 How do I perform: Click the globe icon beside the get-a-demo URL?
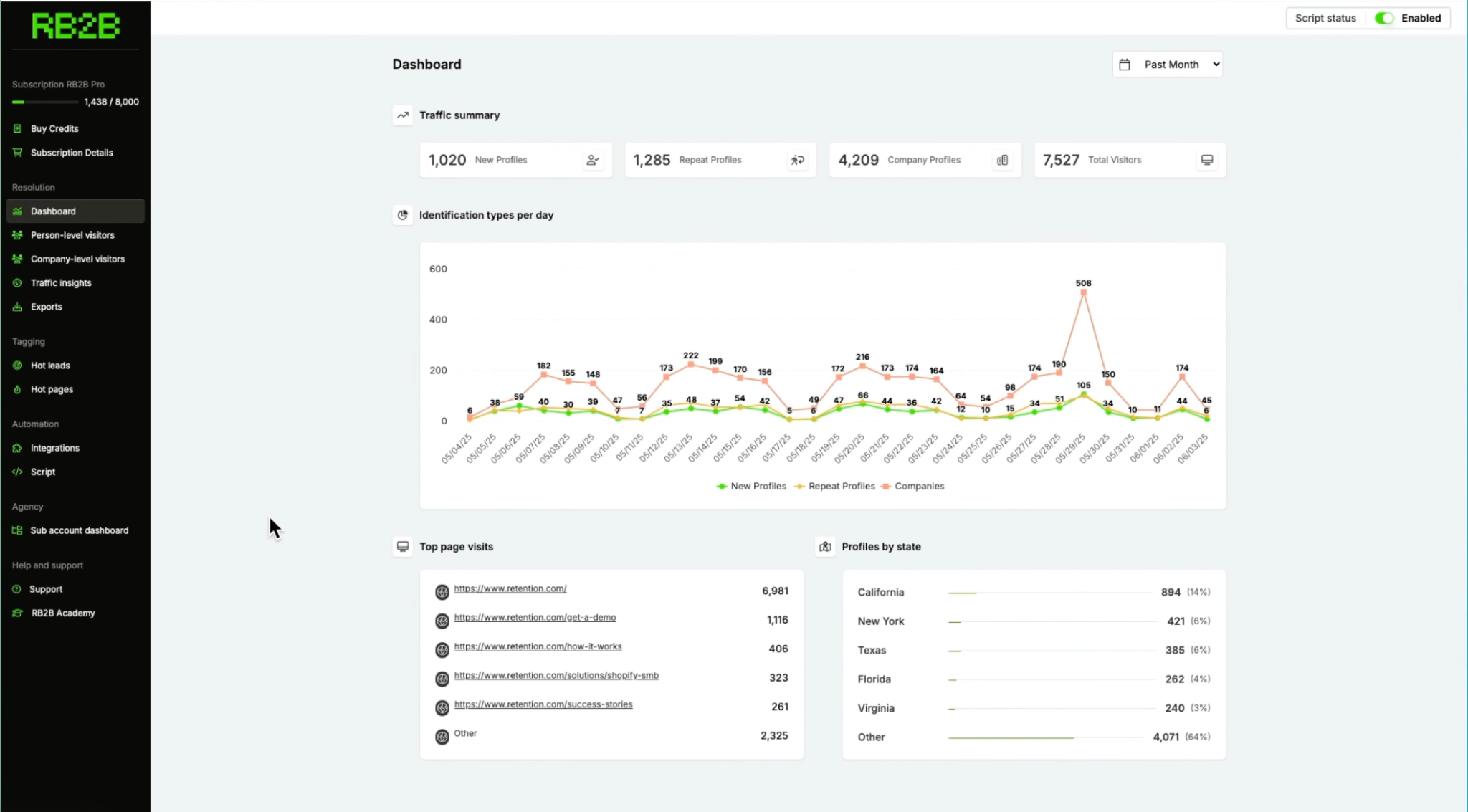point(442,621)
